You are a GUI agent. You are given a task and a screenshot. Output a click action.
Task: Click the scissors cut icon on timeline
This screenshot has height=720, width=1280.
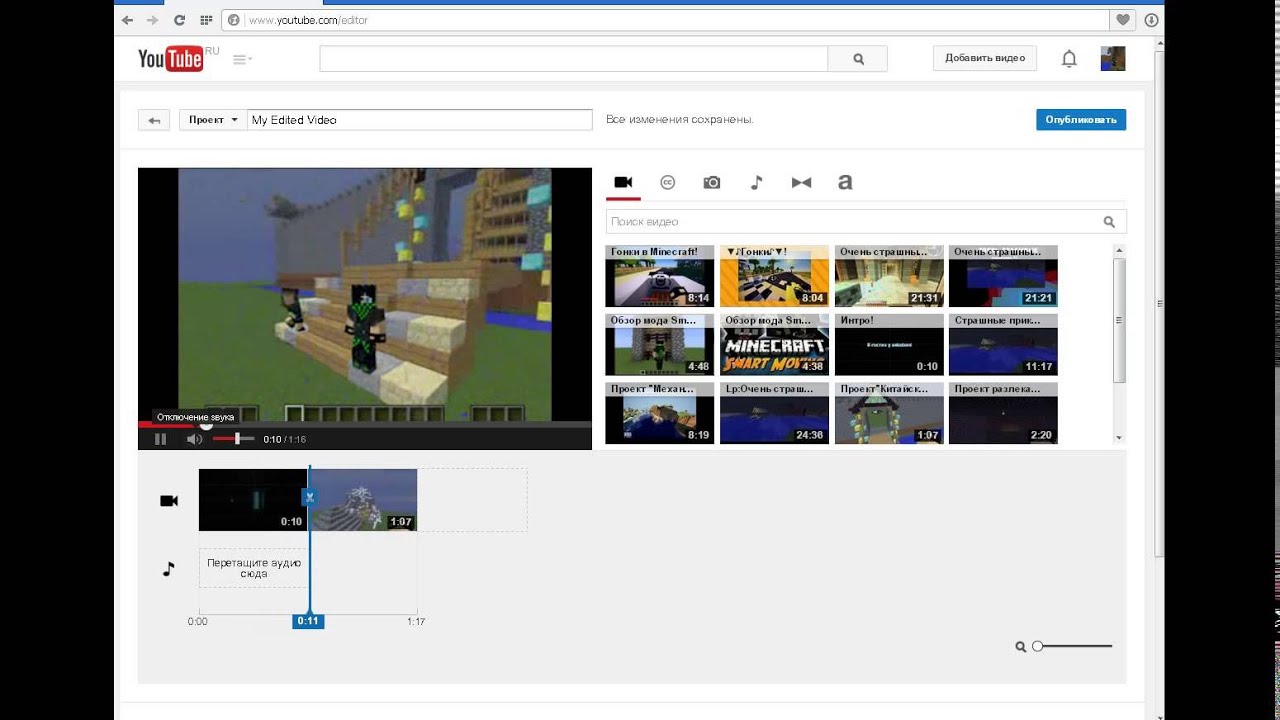310,497
